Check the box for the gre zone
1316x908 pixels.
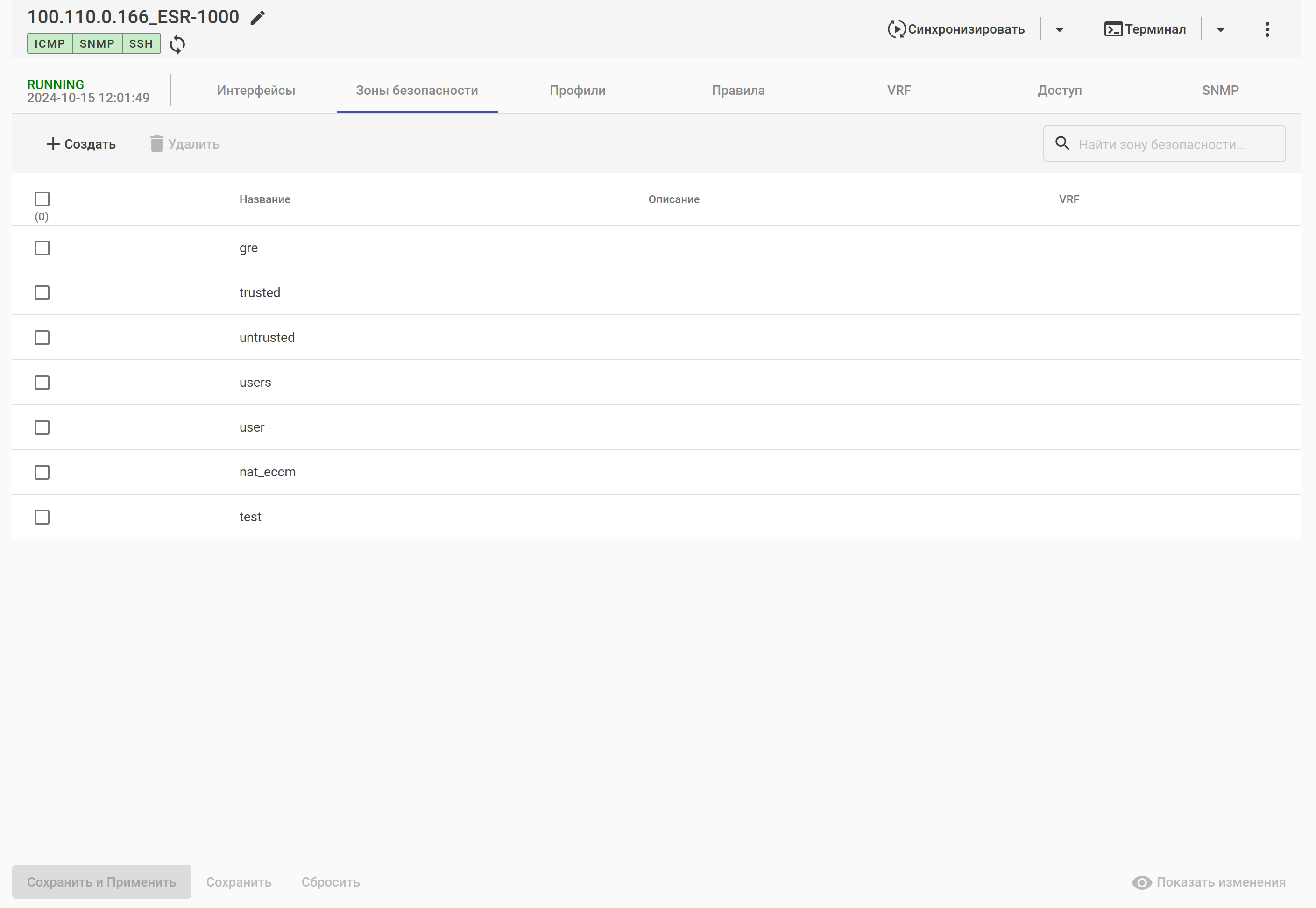[42, 248]
